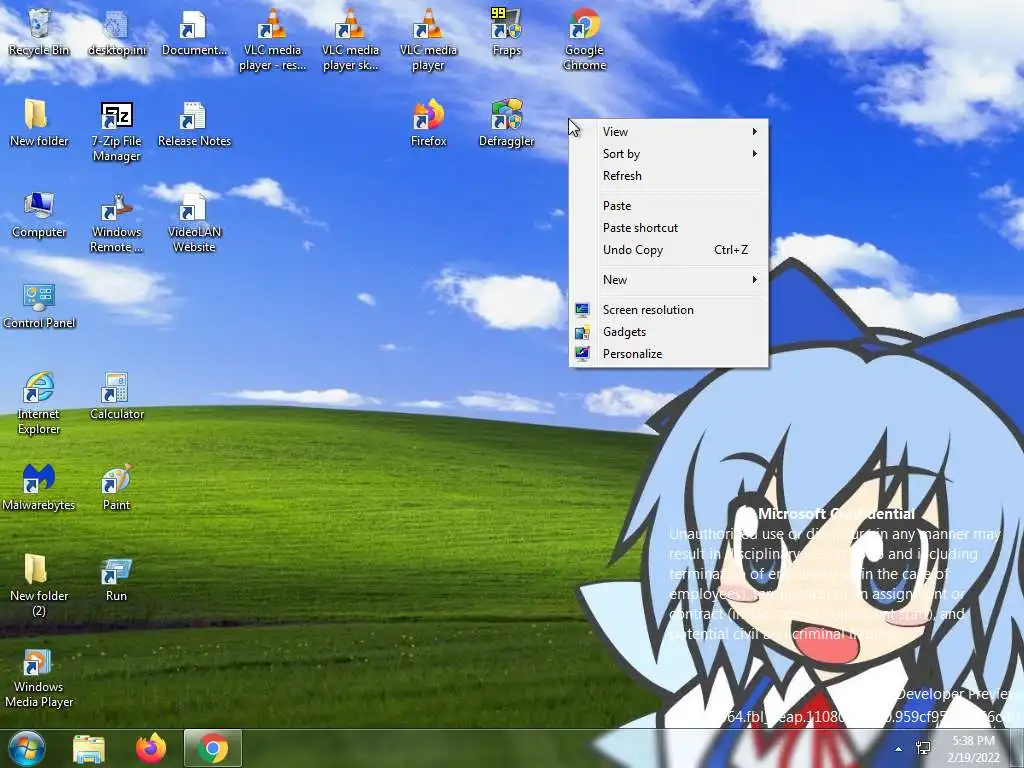Select the Recycle Bin desktop icon
1024x768 pixels.
click(x=39, y=33)
